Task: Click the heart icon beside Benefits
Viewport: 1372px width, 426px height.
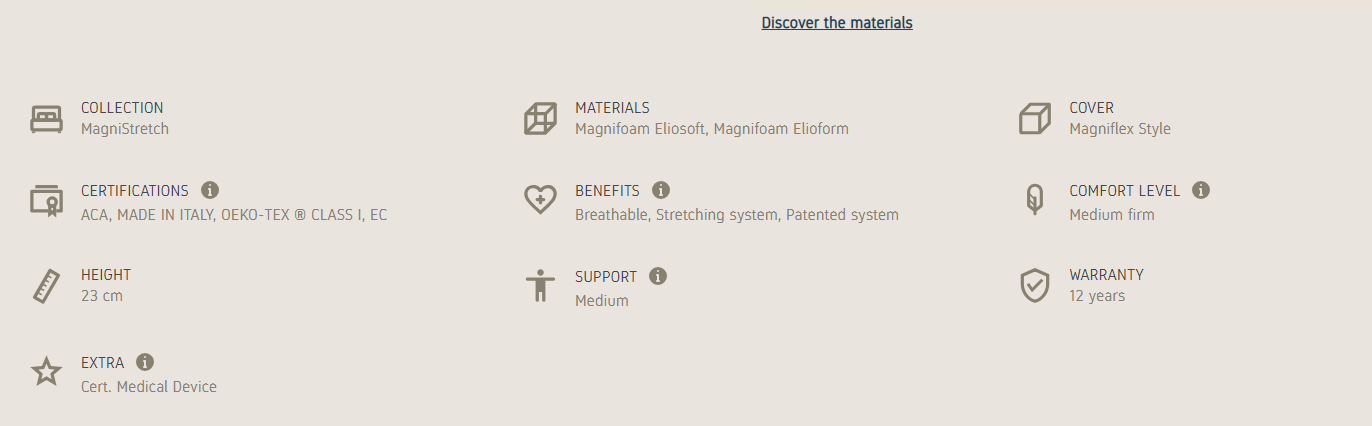Action: [x=540, y=200]
